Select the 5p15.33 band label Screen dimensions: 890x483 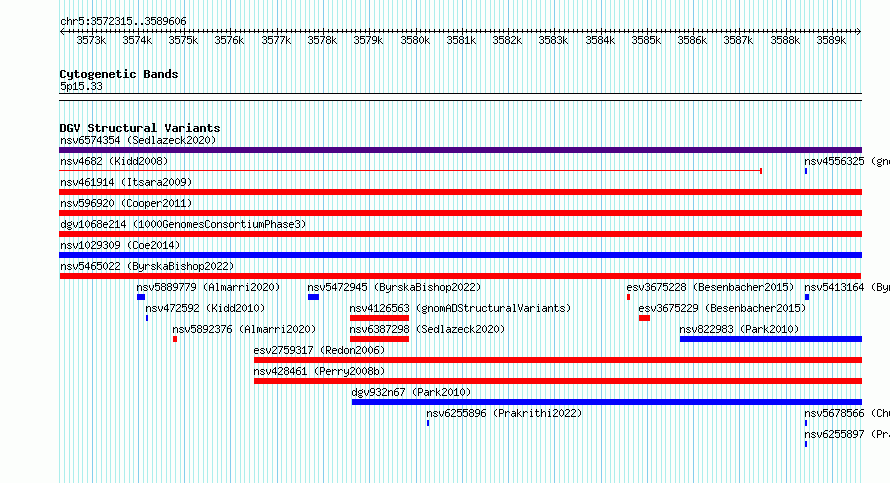coord(81,86)
